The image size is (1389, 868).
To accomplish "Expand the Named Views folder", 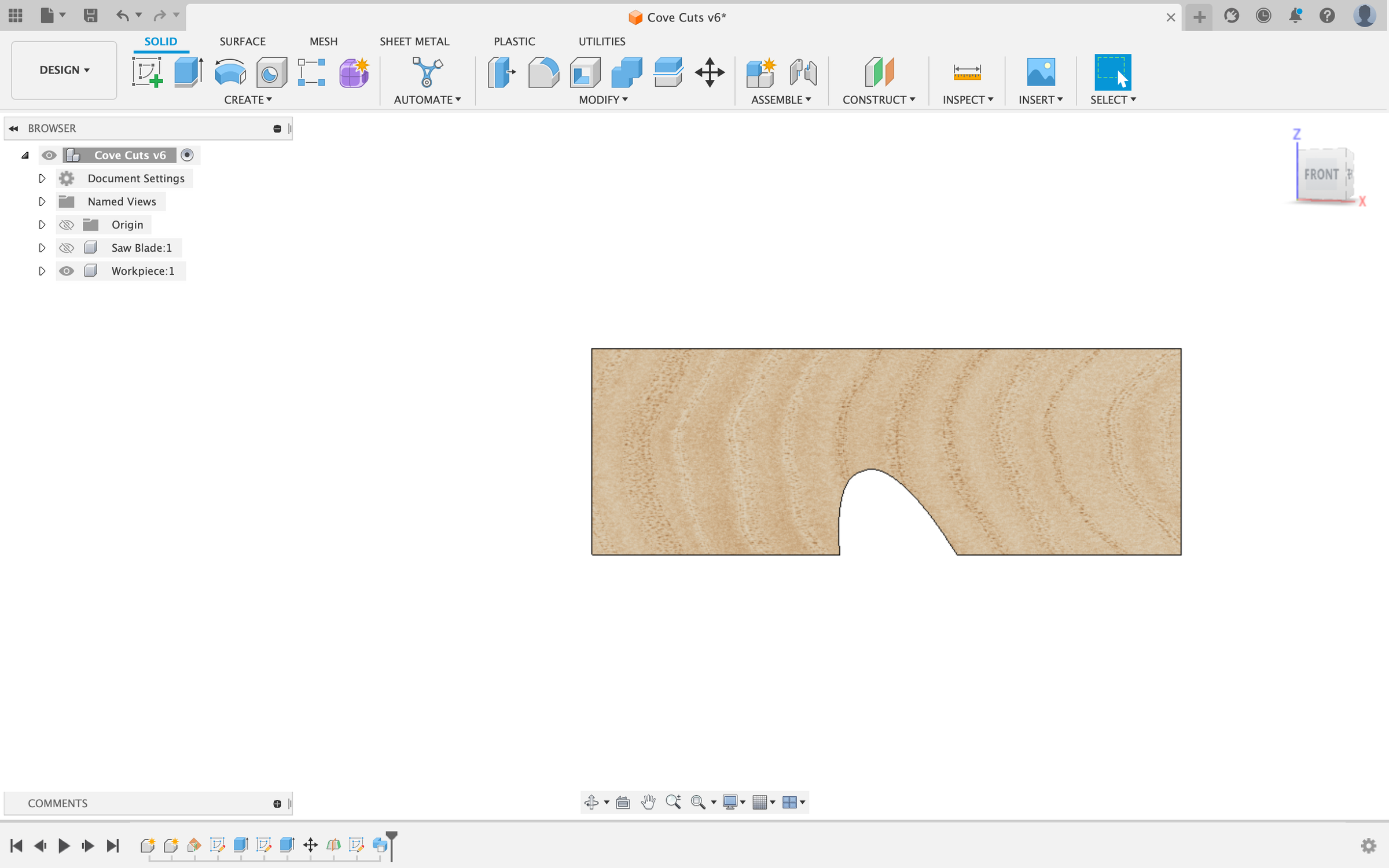I will [x=42, y=201].
